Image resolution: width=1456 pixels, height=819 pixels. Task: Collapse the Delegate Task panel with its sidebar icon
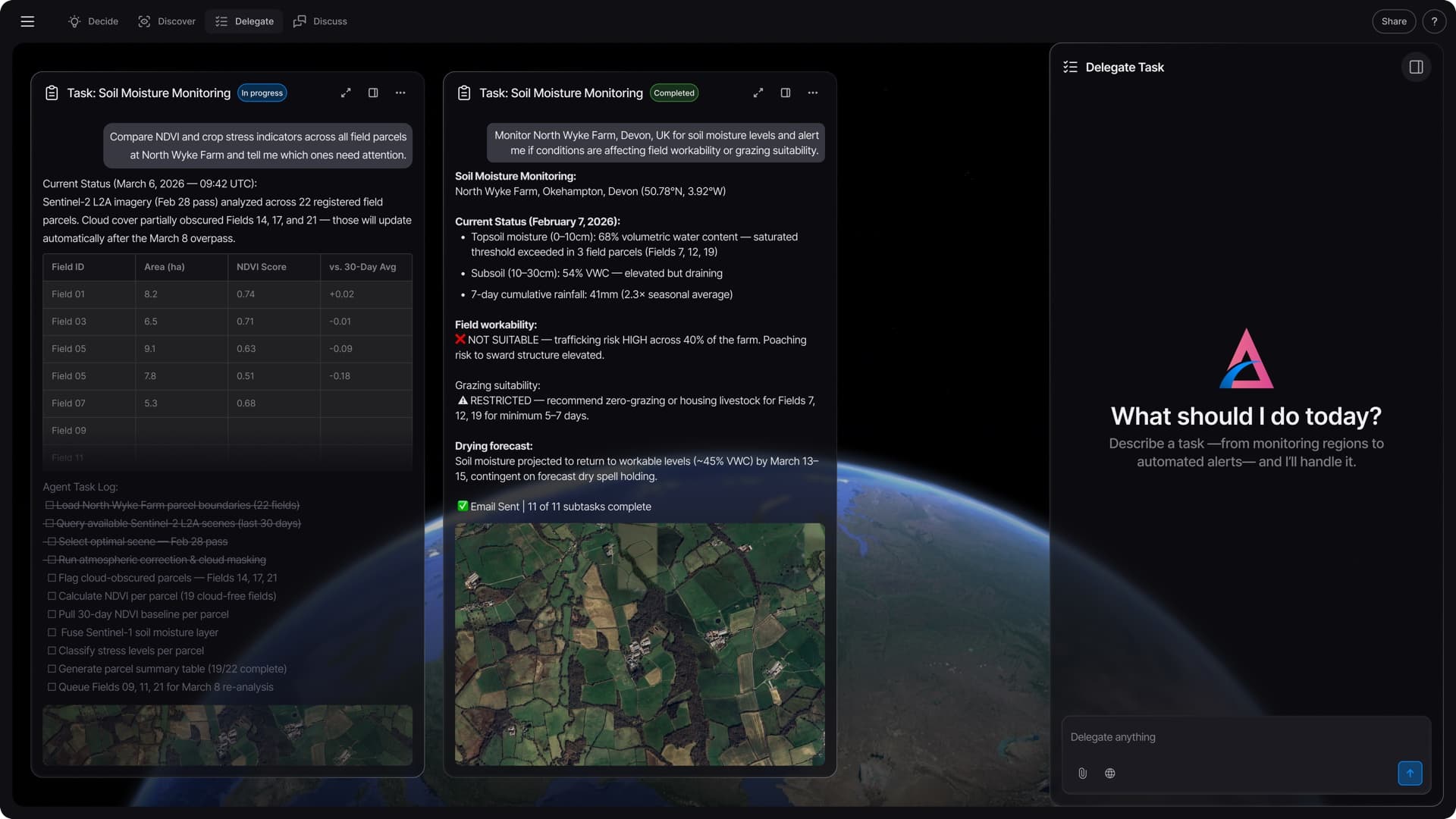[x=1417, y=67]
